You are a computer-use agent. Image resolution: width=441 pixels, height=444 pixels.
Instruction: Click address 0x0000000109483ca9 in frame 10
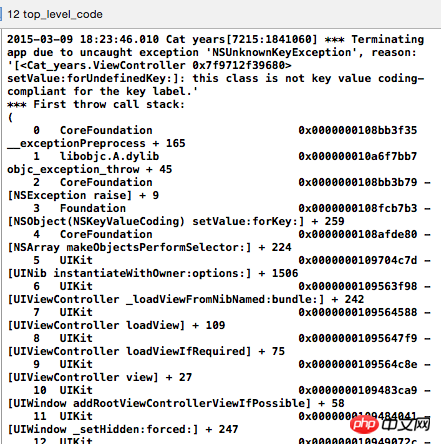point(358,390)
